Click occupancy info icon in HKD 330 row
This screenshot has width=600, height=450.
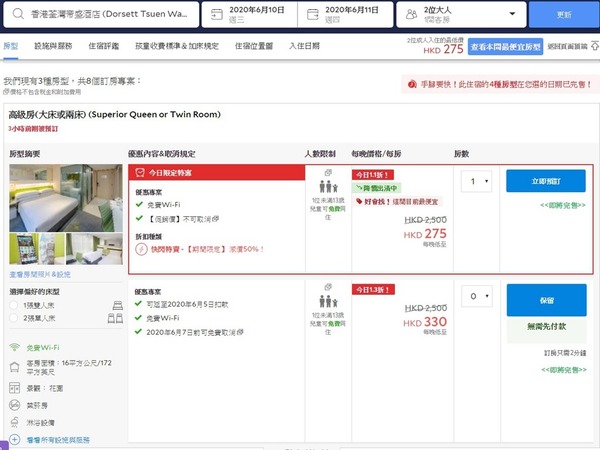coord(328,287)
